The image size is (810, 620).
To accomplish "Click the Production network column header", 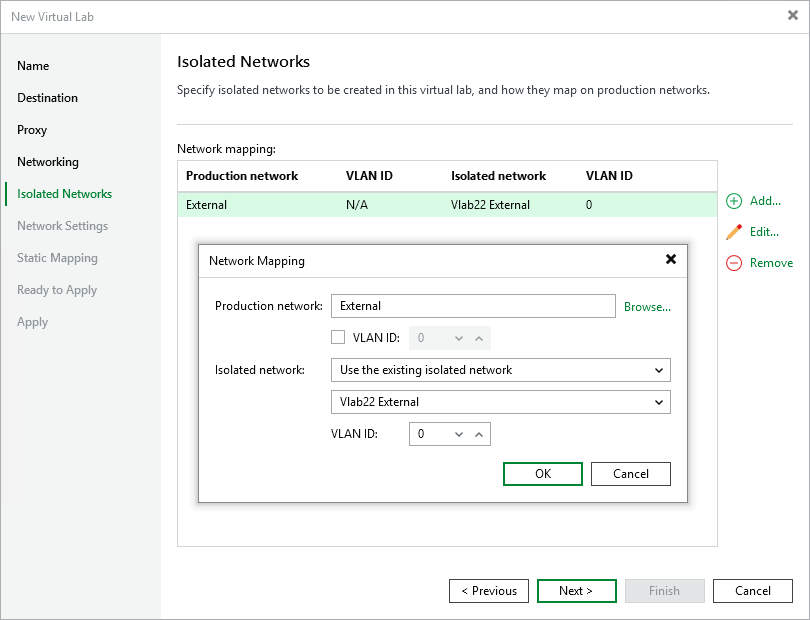I will click(x=242, y=176).
